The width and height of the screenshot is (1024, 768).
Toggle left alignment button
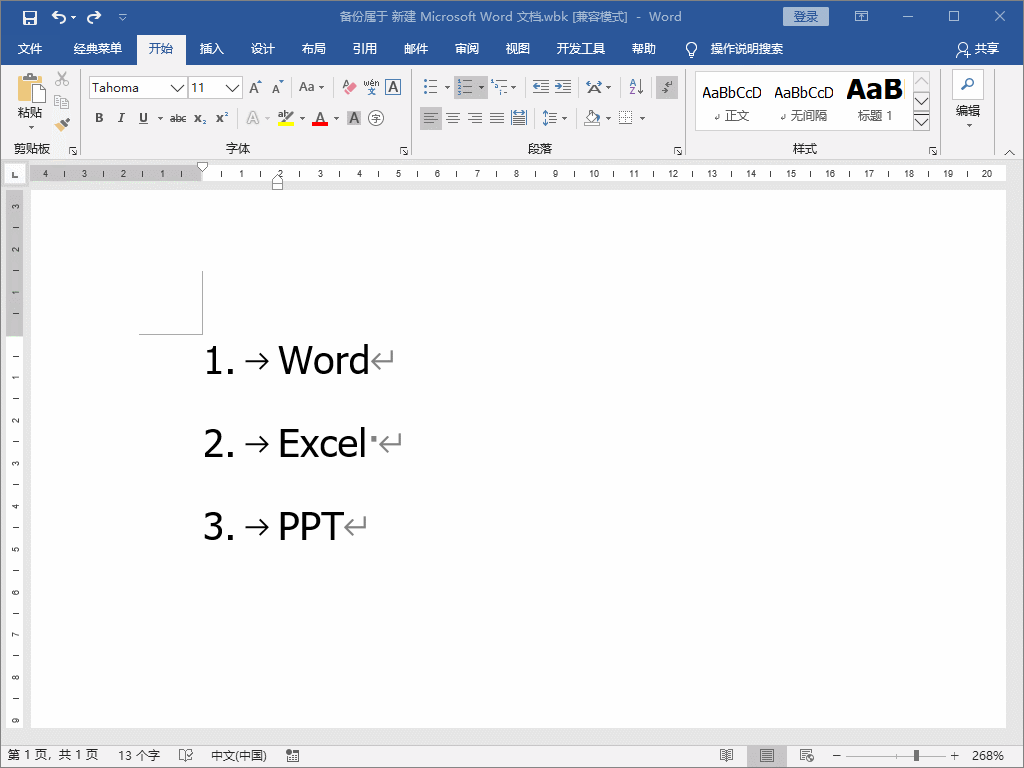(x=431, y=118)
